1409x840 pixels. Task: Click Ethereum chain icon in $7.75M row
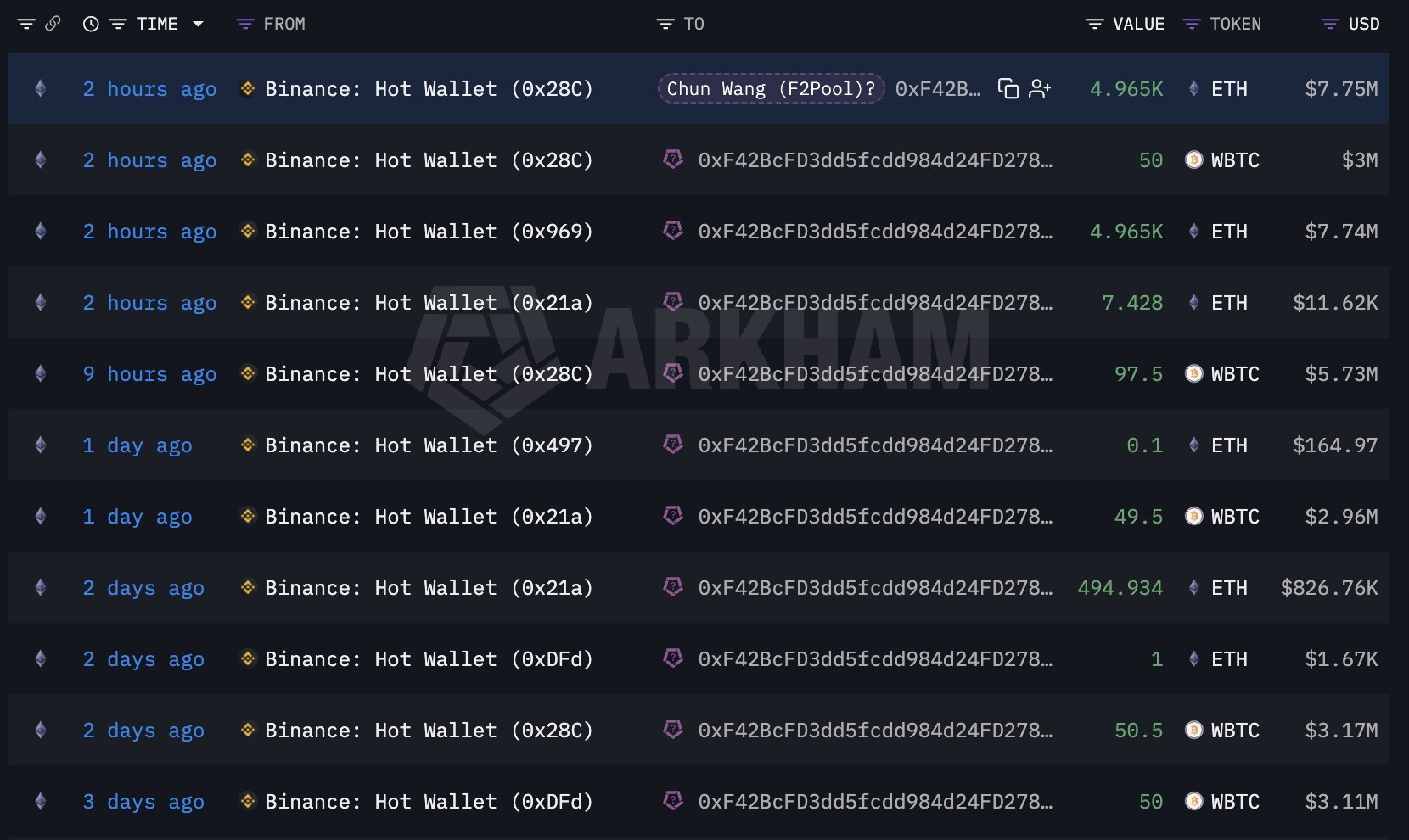[x=40, y=88]
